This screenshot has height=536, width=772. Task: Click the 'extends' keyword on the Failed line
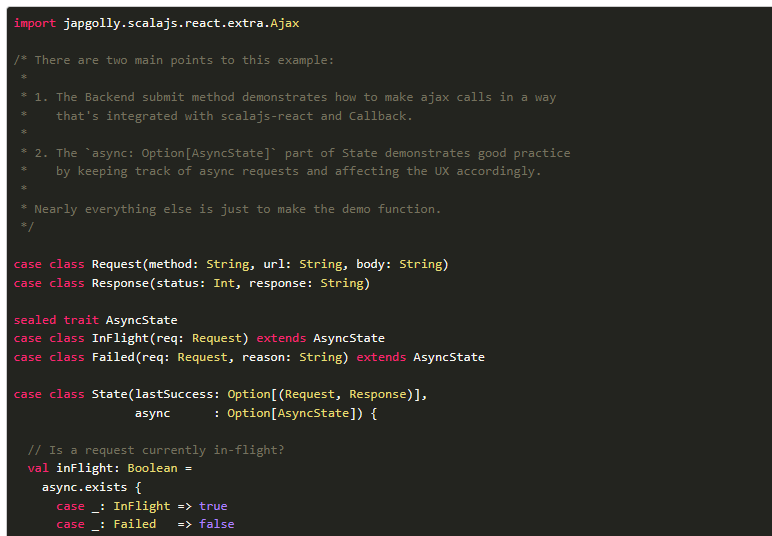coord(380,357)
